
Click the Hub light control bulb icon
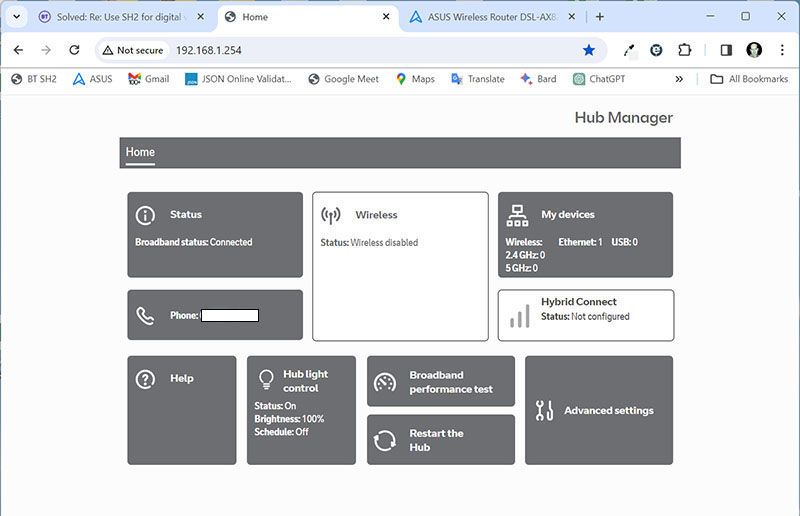(x=266, y=379)
